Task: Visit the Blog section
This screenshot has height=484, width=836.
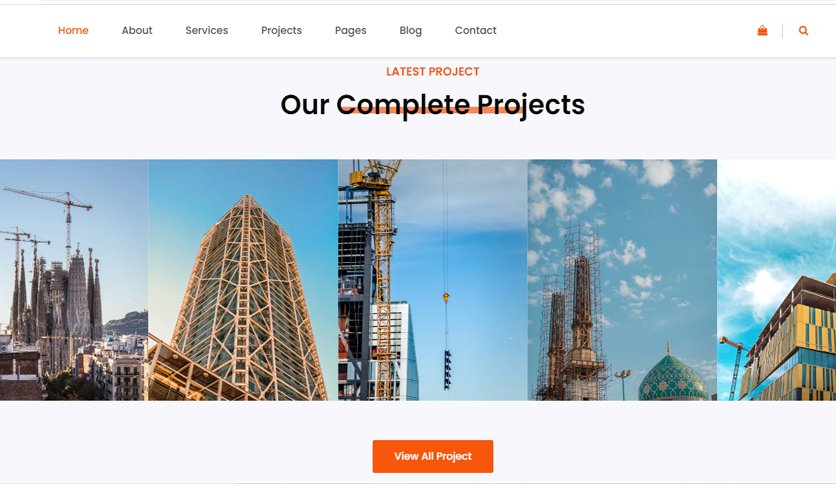Action: (x=411, y=30)
